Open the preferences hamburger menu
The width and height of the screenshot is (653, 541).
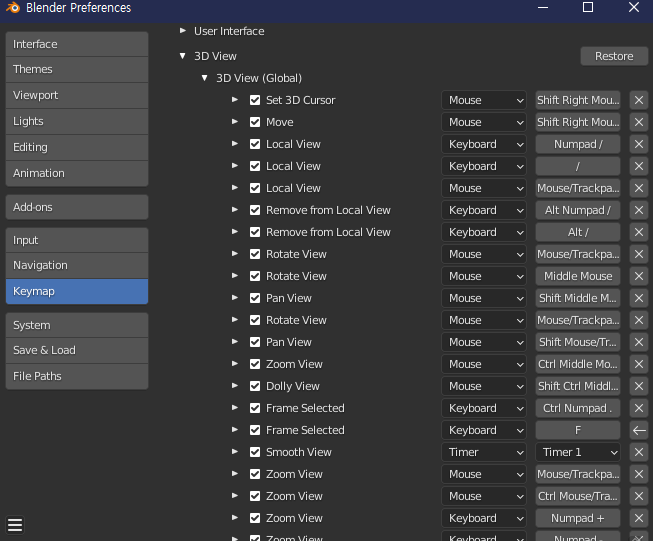[15, 525]
